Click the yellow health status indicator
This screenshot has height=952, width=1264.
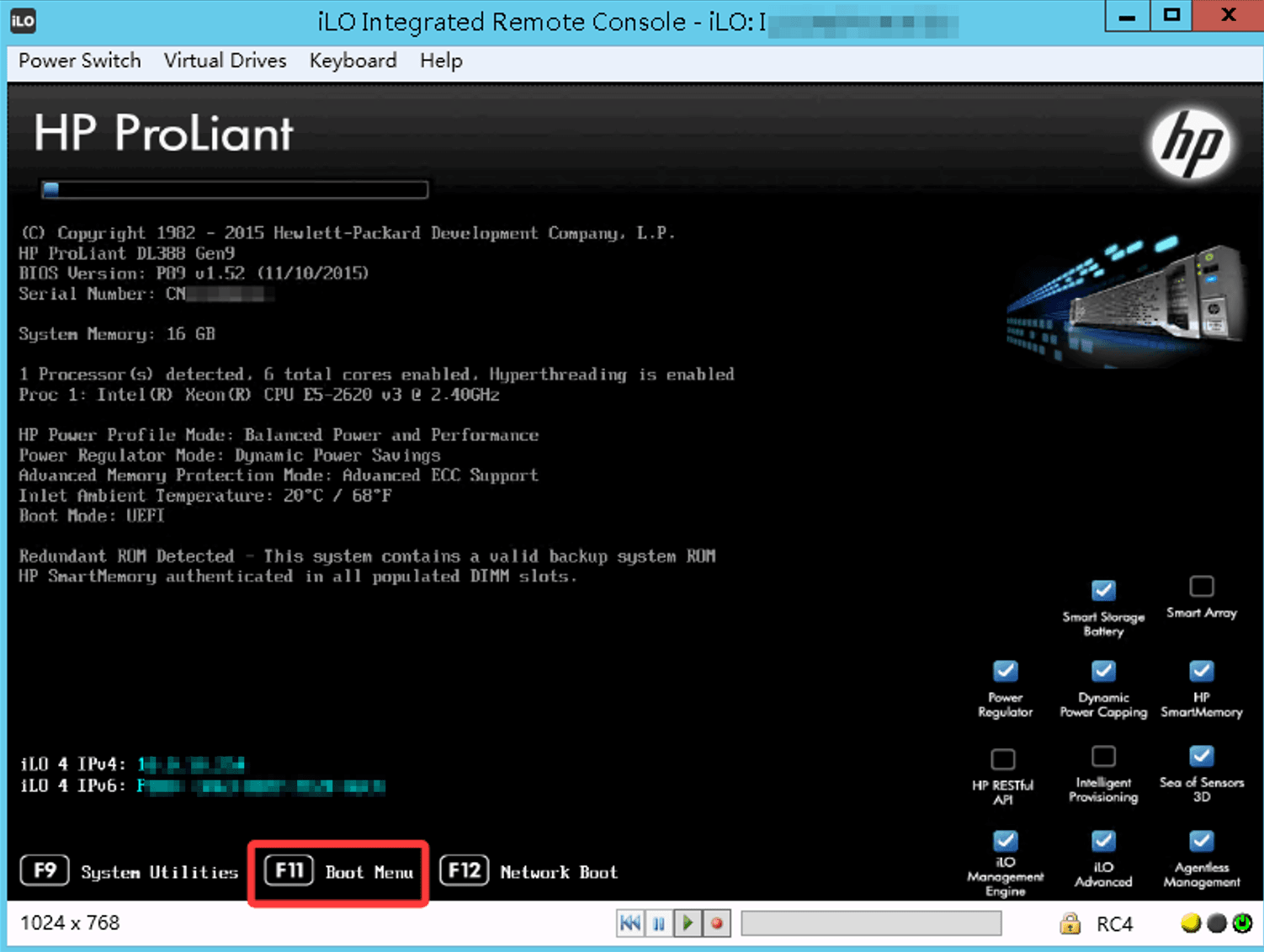point(1190,923)
